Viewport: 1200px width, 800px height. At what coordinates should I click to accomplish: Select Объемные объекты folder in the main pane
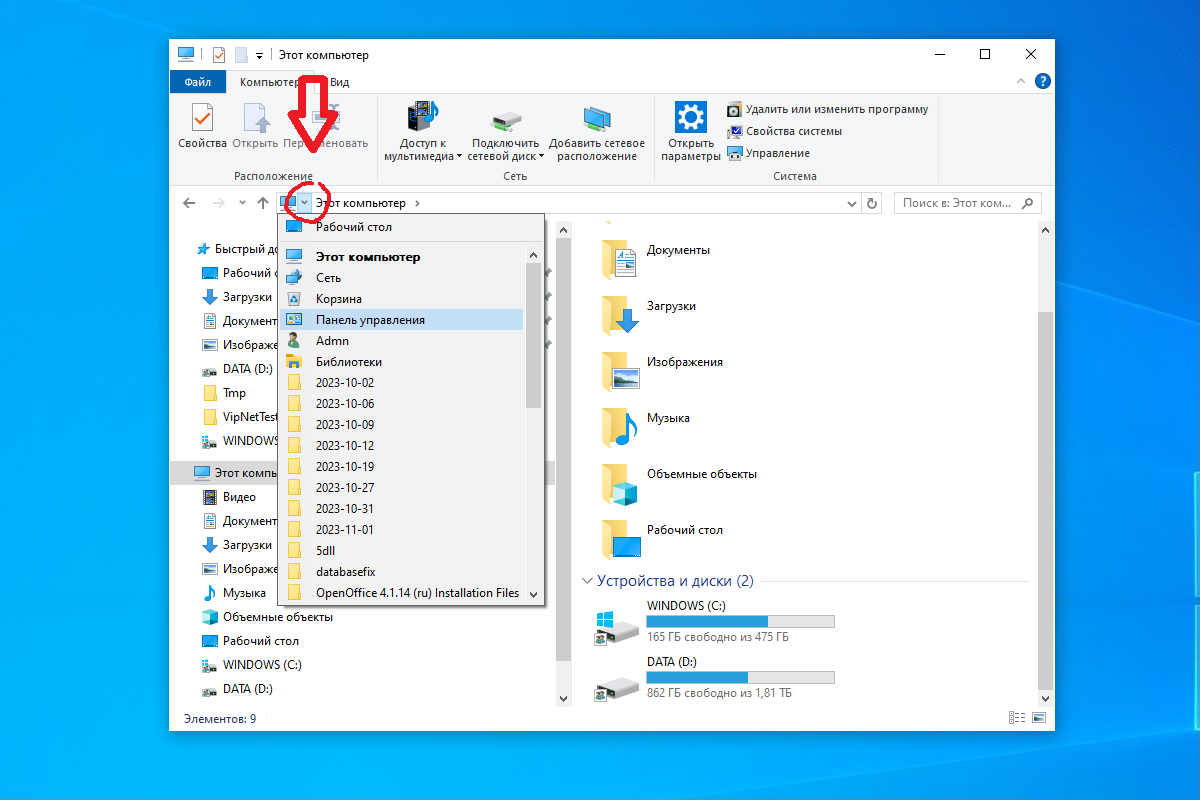click(679, 483)
